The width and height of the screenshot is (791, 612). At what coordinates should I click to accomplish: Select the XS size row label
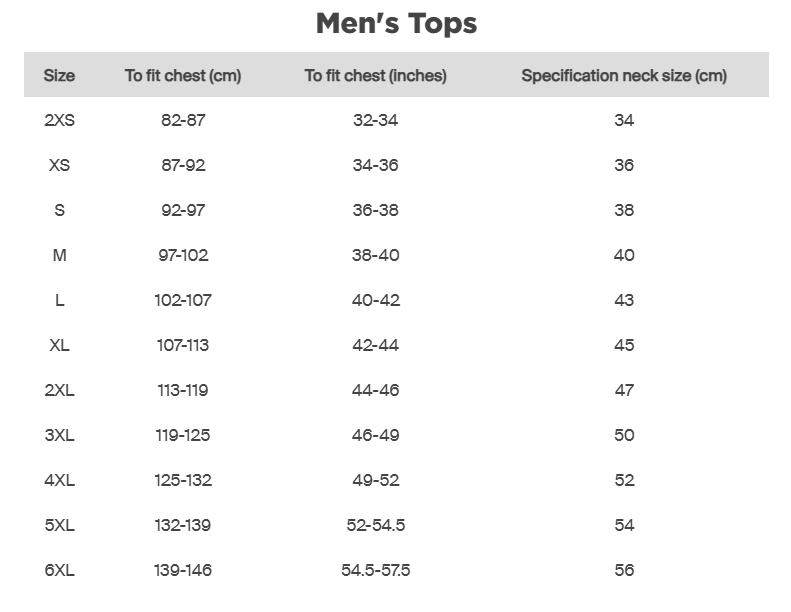coord(59,165)
